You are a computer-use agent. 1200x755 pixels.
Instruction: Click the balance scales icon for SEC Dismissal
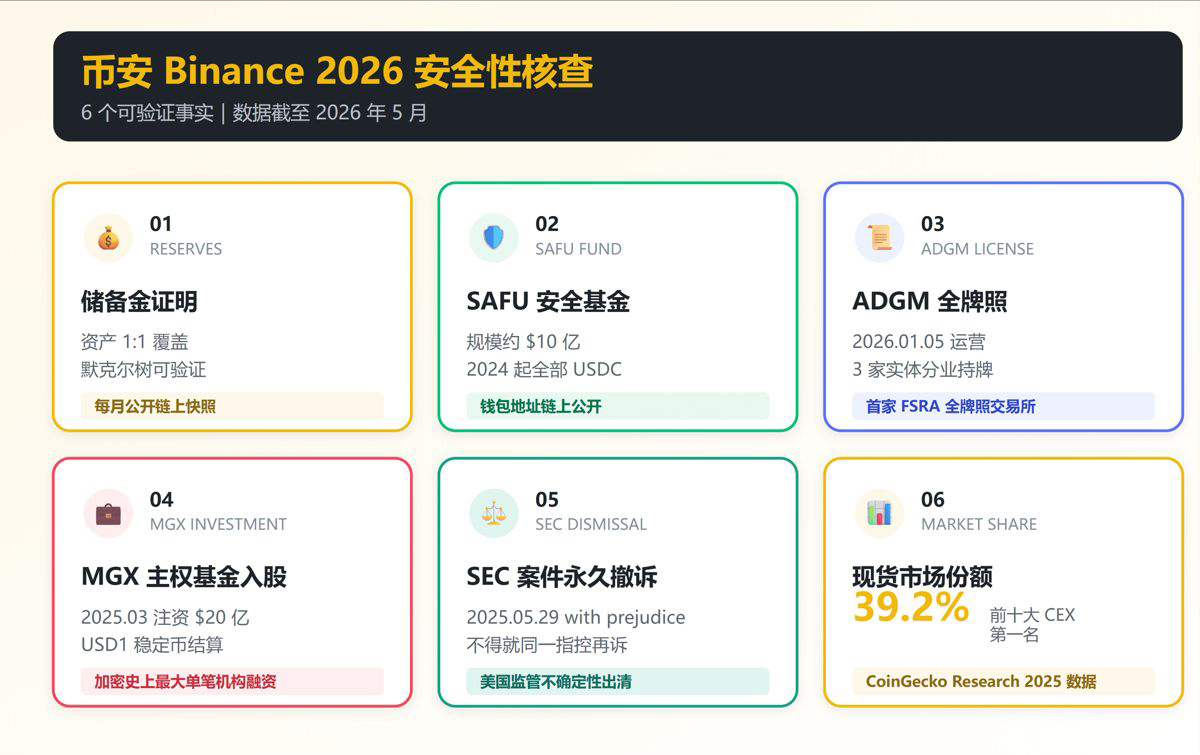coord(494,513)
